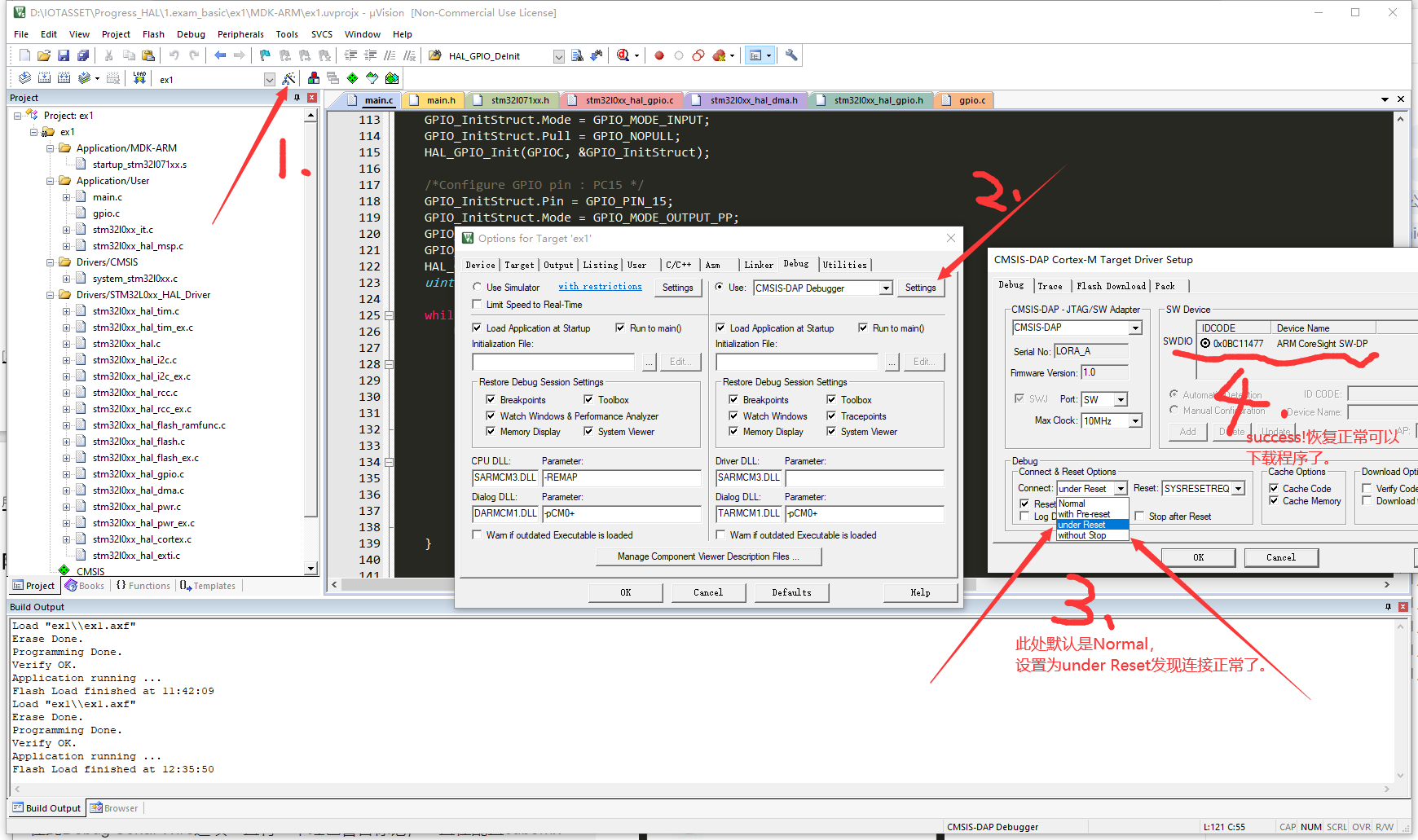Image resolution: width=1418 pixels, height=840 pixels.
Task: Switch to the Browser panel at bottom
Action: pos(114,807)
